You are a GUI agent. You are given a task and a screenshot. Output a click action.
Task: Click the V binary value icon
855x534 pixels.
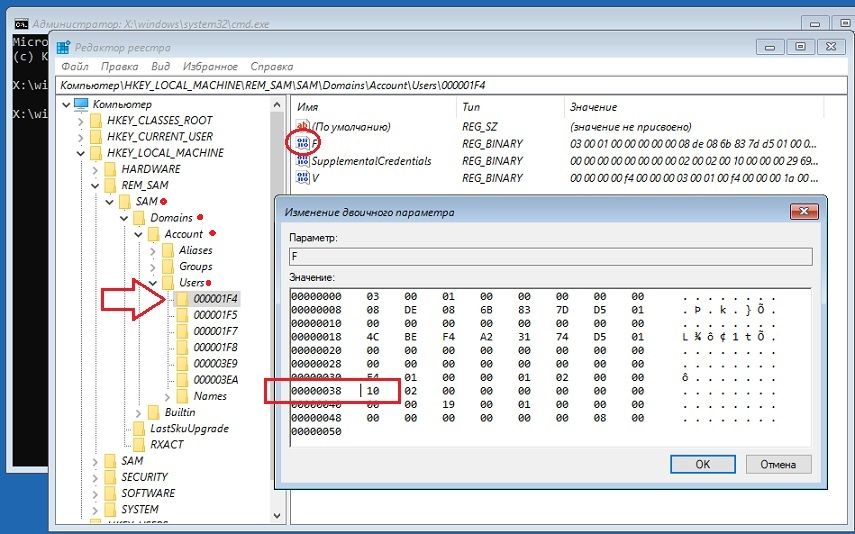(x=302, y=178)
